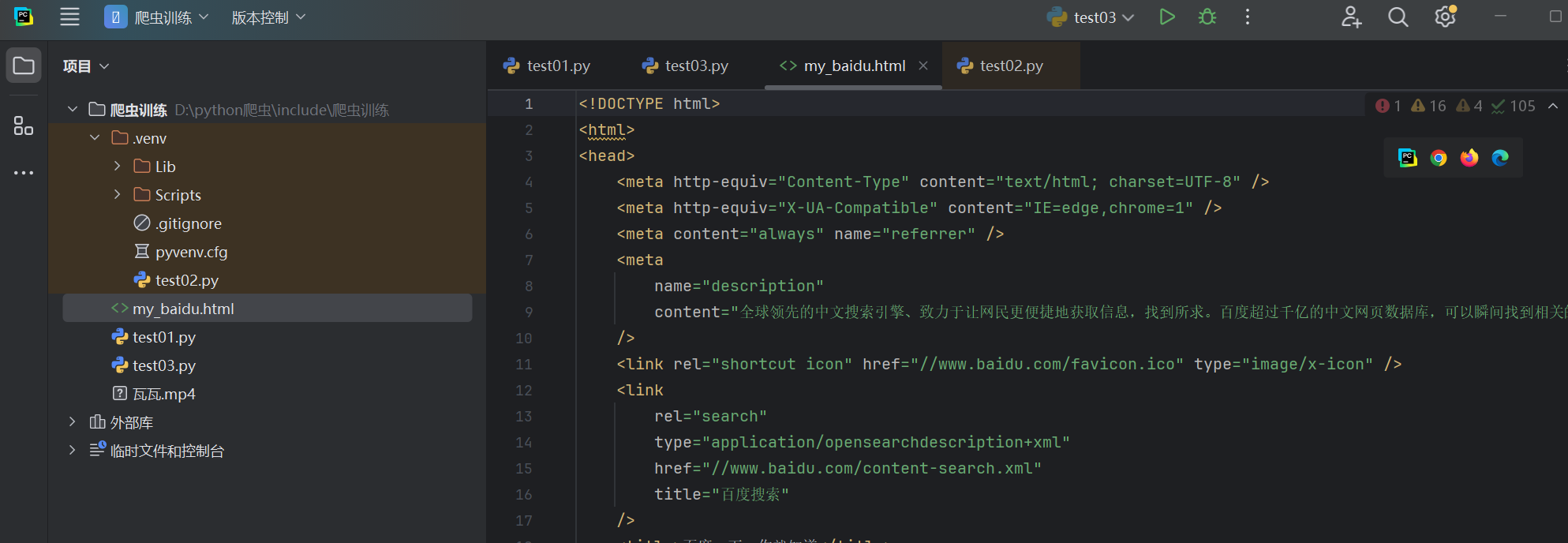Open the 项目 view options dropdown
This screenshot has width=1568, height=543.
[x=86, y=66]
